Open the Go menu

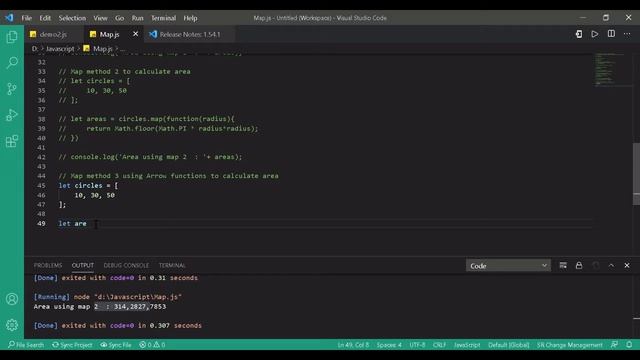(119, 18)
